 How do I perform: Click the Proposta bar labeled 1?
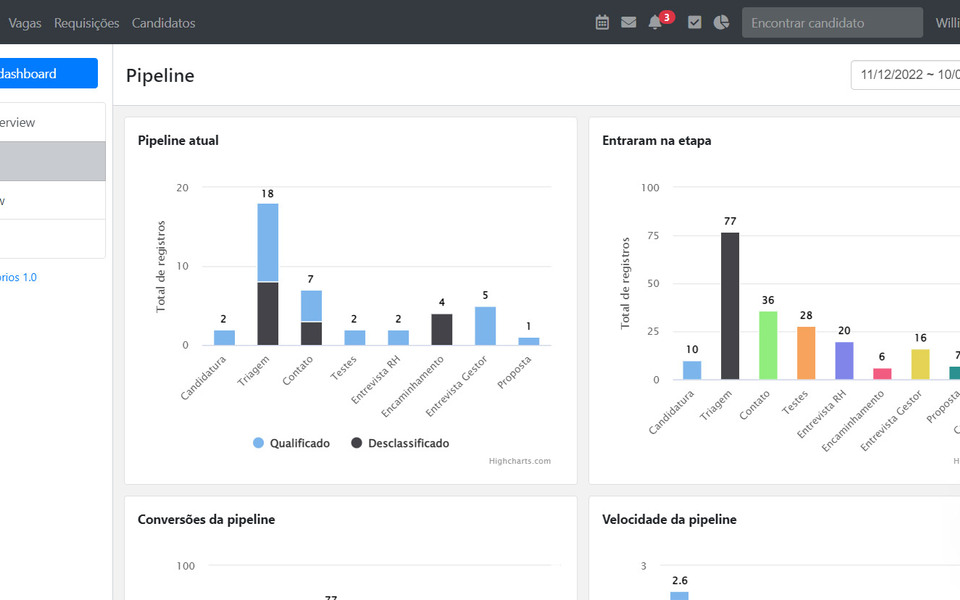point(528,341)
